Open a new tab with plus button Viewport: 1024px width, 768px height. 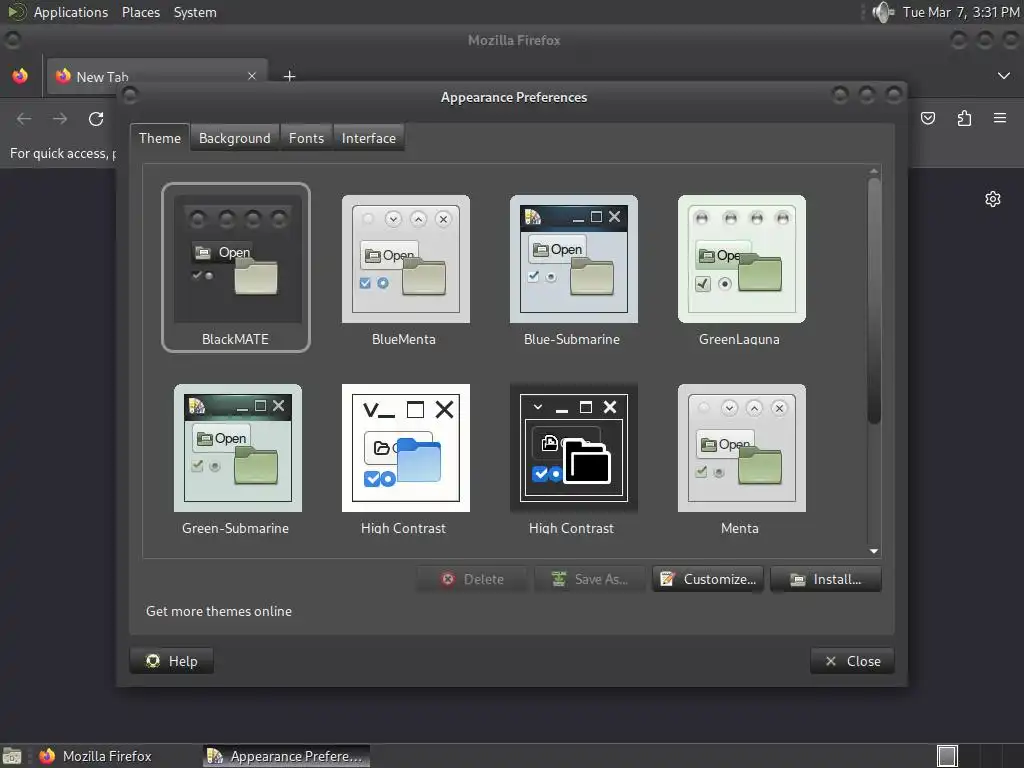point(289,76)
